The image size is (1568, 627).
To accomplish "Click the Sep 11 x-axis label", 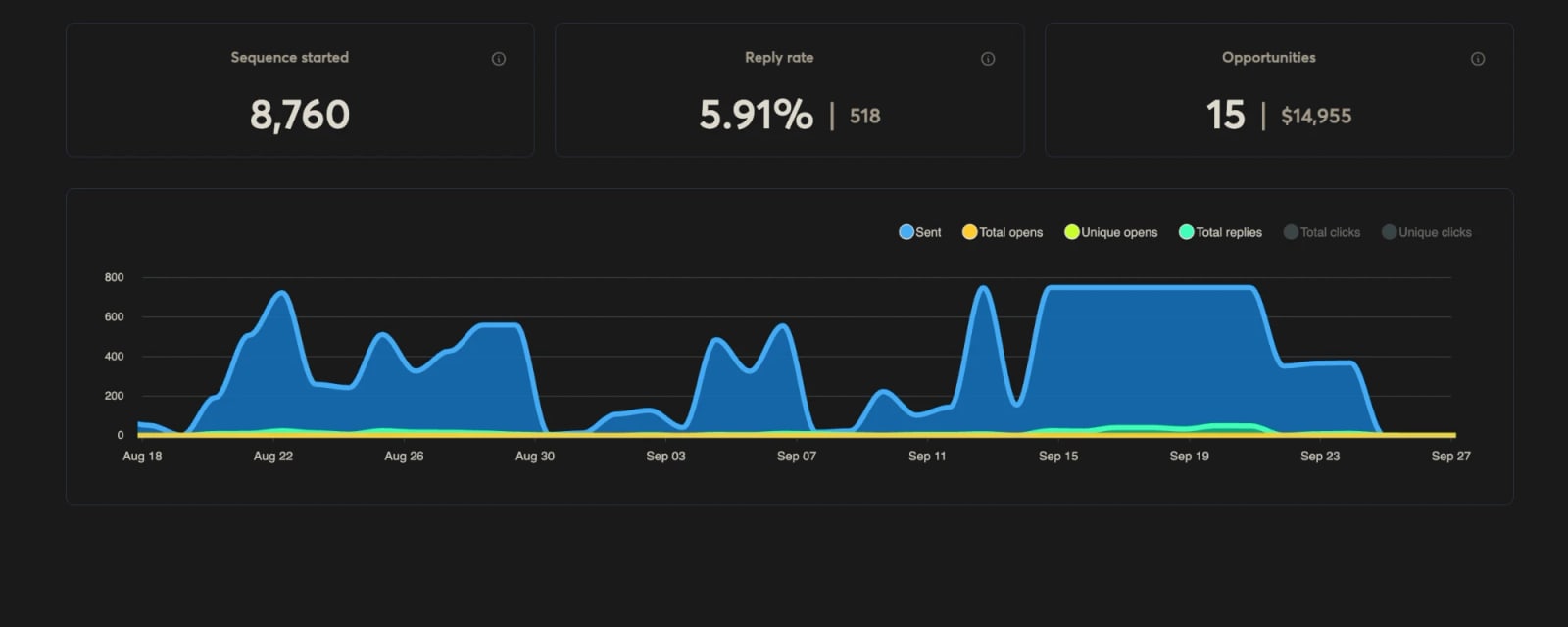I will coord(927,457).
